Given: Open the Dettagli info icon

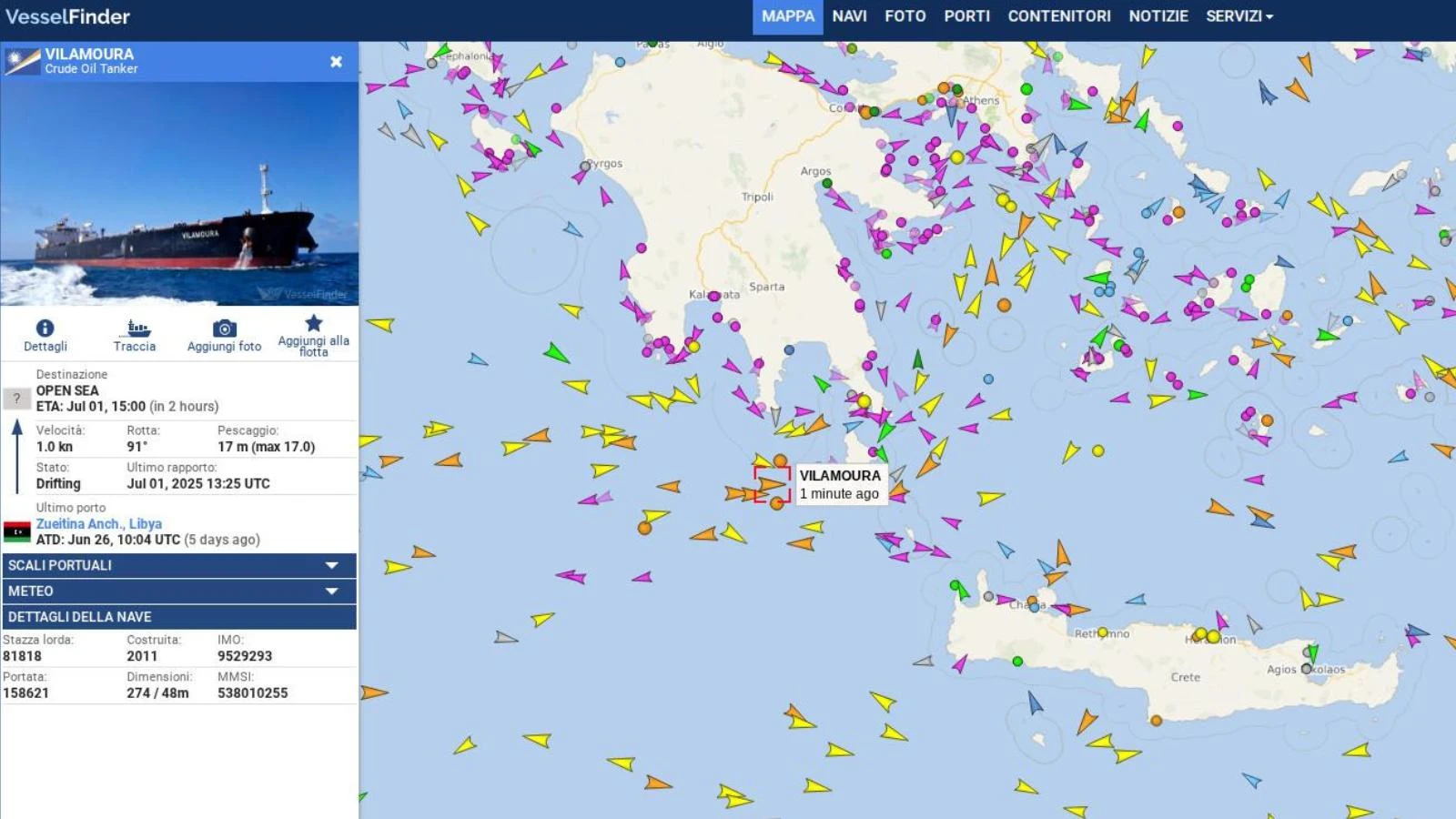Looking at the screenshot, I should (45, 328).
